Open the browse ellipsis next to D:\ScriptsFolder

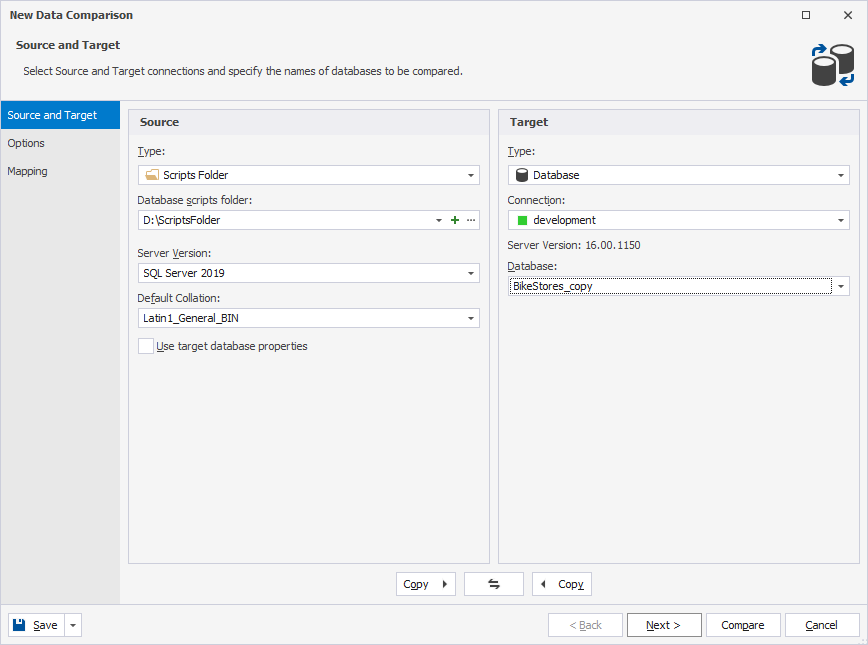point(470,220)
